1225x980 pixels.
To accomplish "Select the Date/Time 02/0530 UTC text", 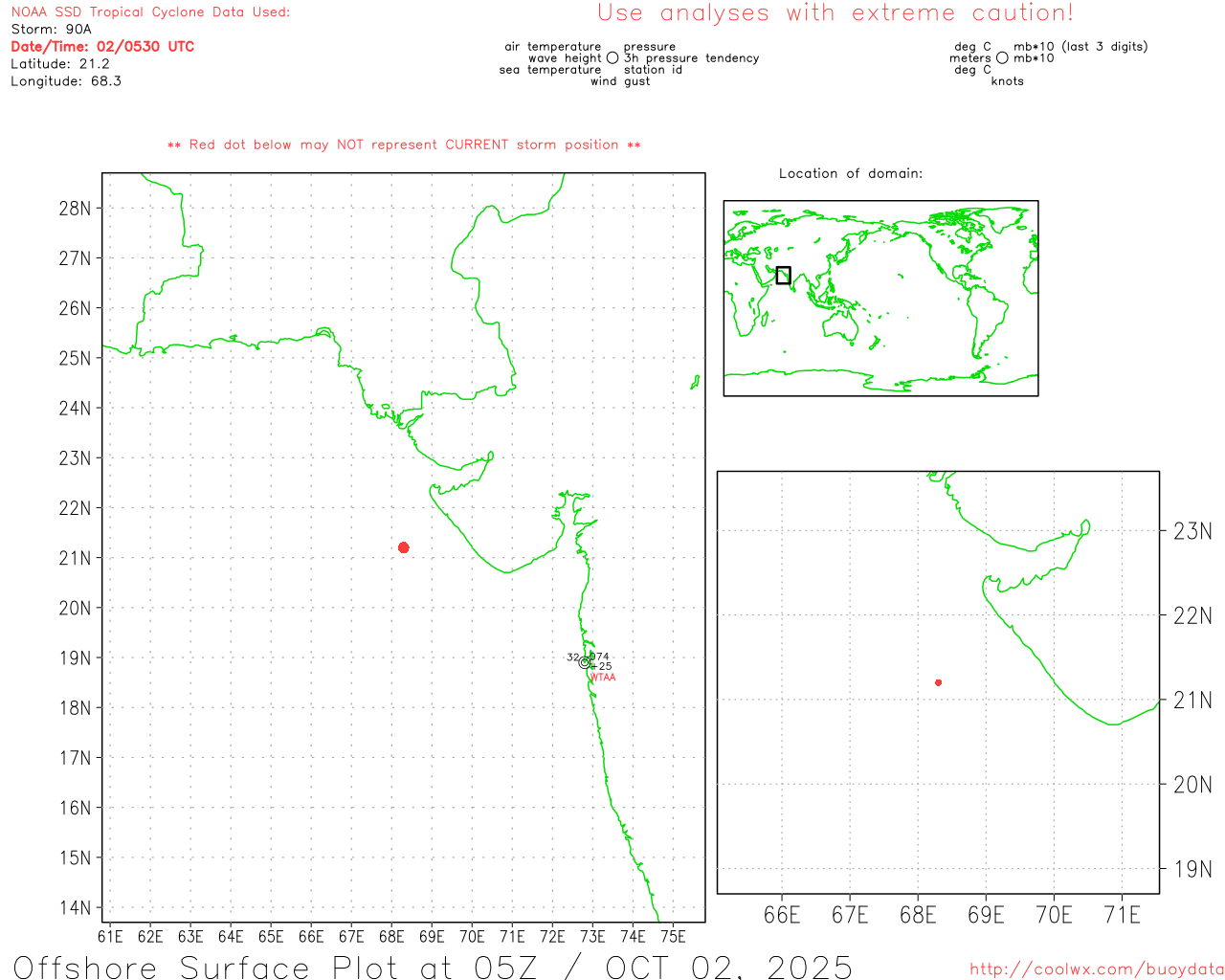I will click(102, 47).
